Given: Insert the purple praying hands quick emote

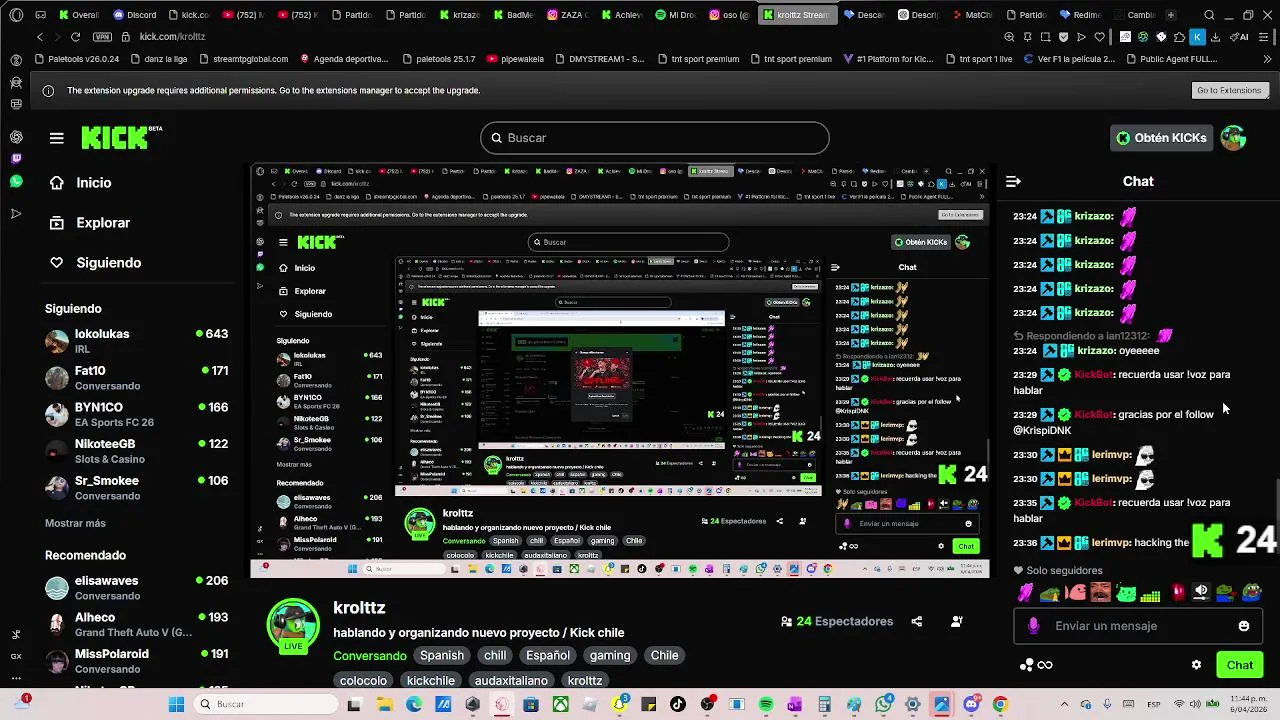Looking at the screenshot, I should point(1025,593).
